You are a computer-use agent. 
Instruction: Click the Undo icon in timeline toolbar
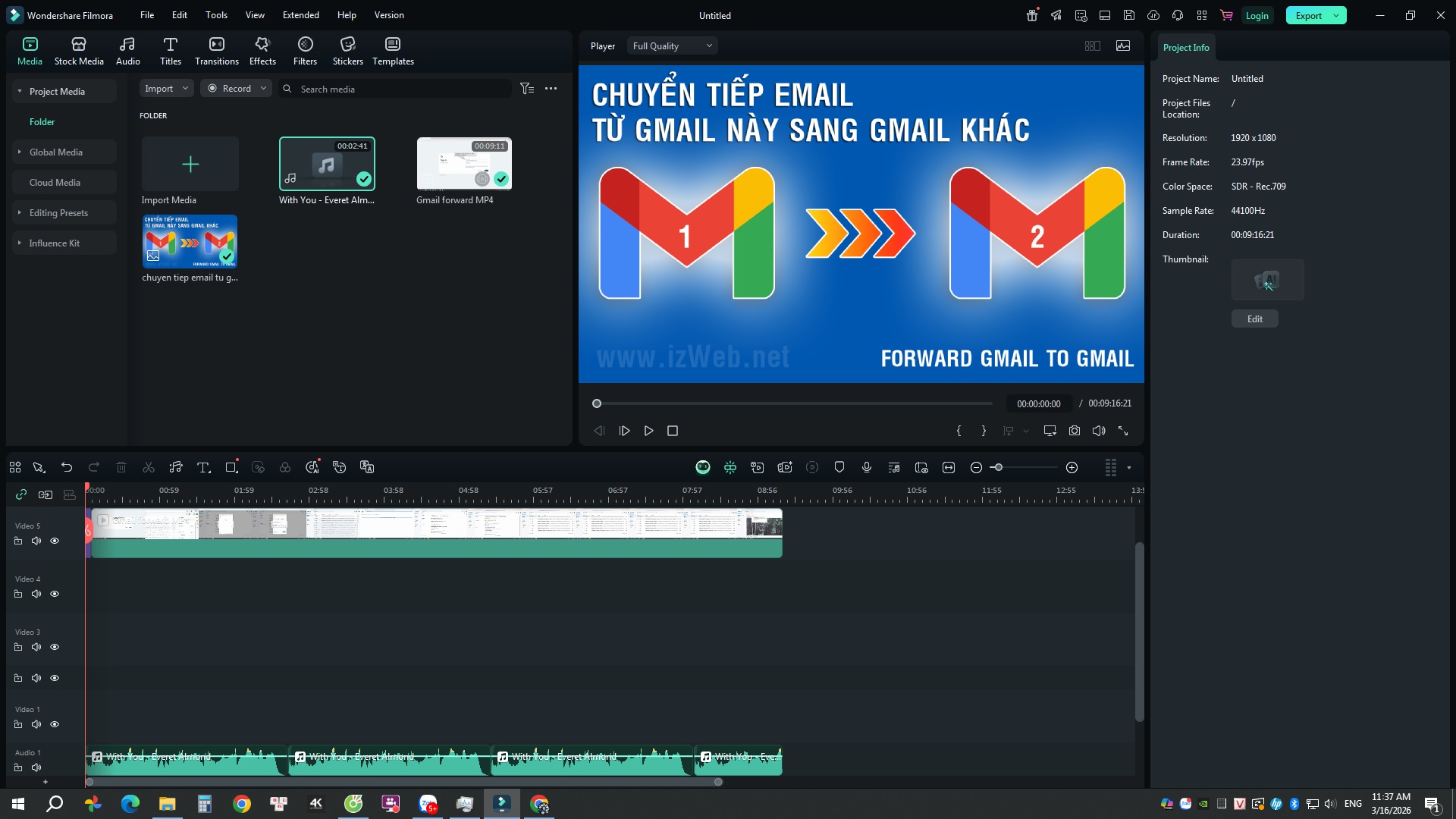(67, 467)
